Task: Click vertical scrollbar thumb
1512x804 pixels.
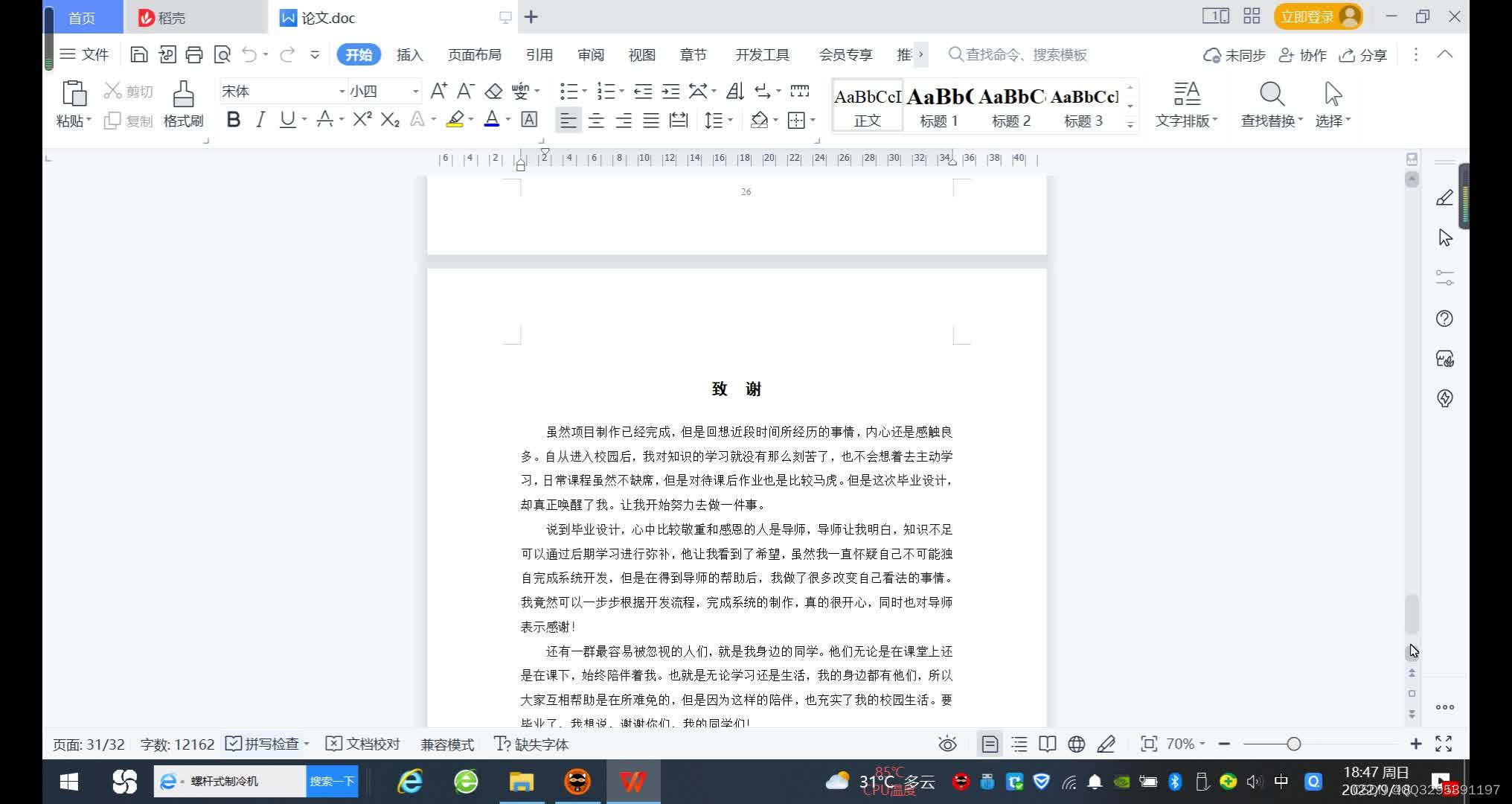Action: tap(1412, 614)
